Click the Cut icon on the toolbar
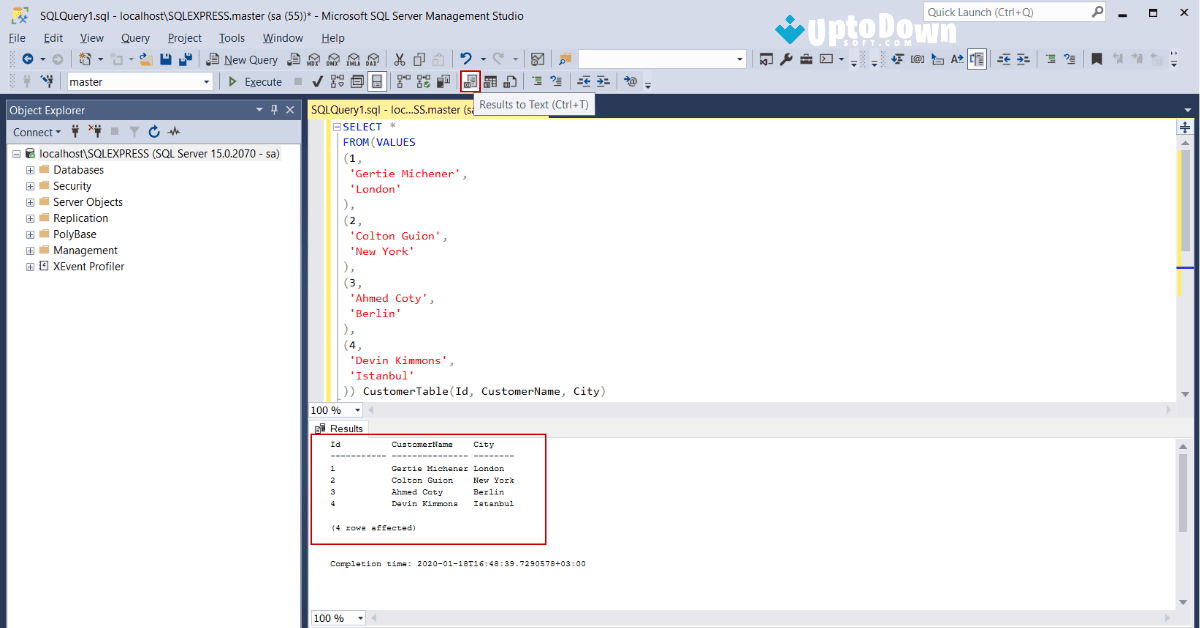The image size is (1200, 628). [399, 58]
